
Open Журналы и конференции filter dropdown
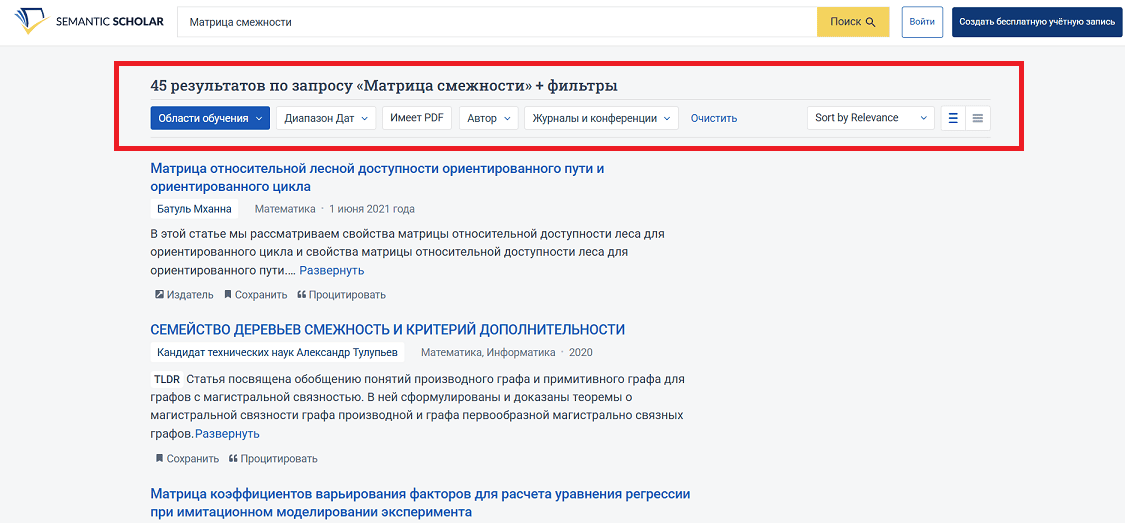(x=602, y=118)
